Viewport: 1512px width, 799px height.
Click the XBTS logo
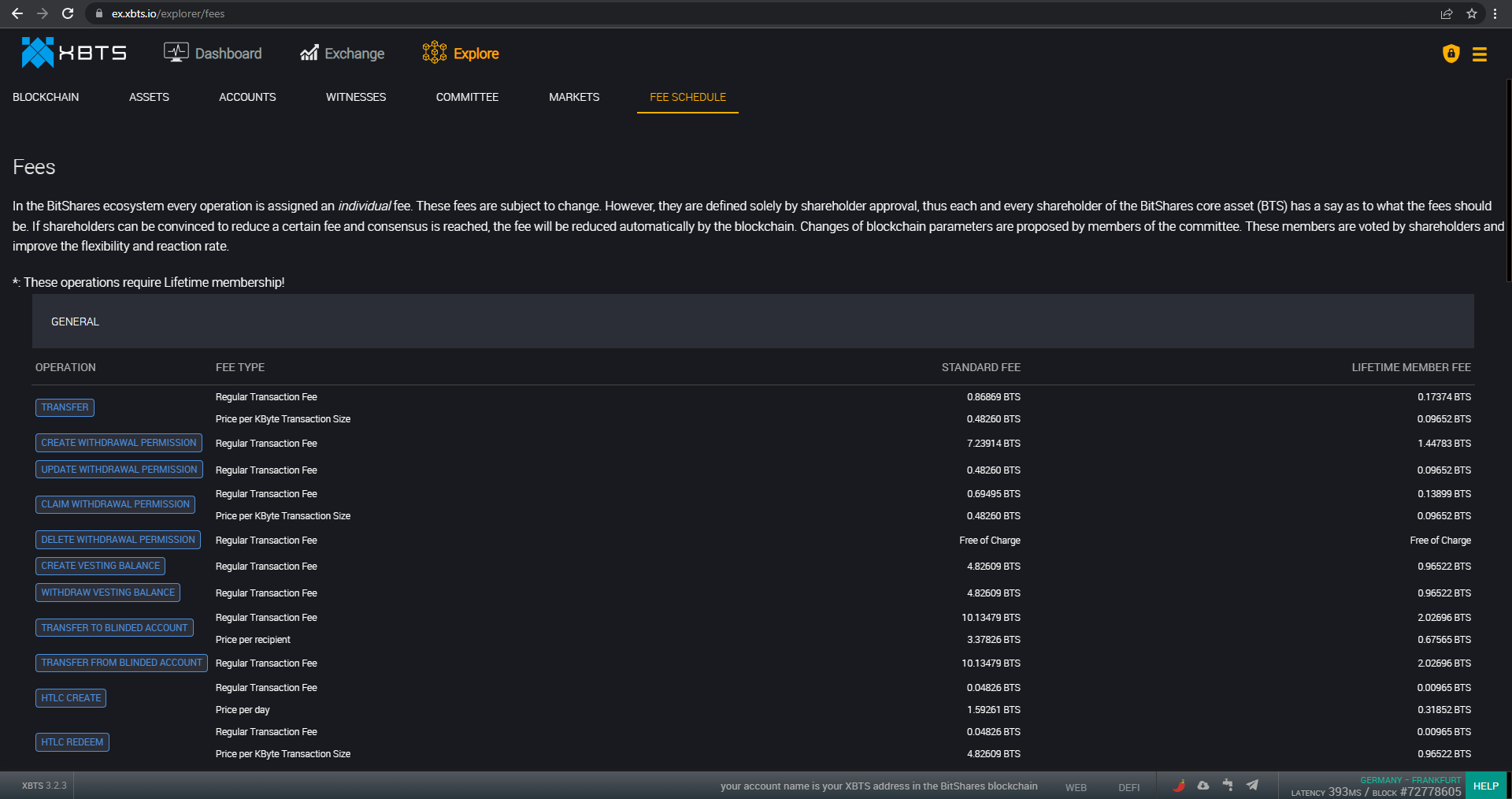click(74, 53)
